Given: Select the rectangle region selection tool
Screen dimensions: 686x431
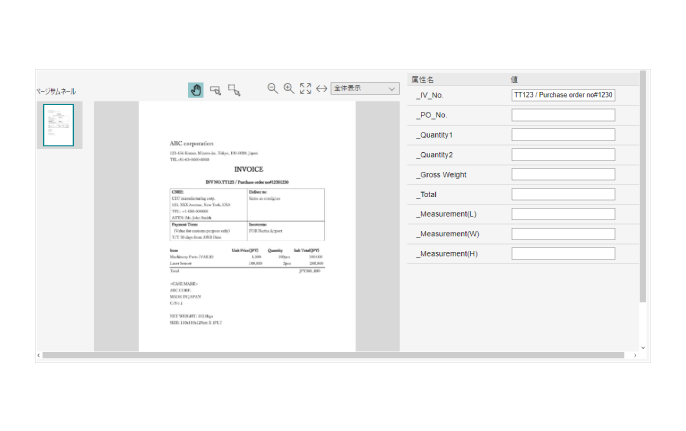Looking at the screenshot, I should coord(215,90).
